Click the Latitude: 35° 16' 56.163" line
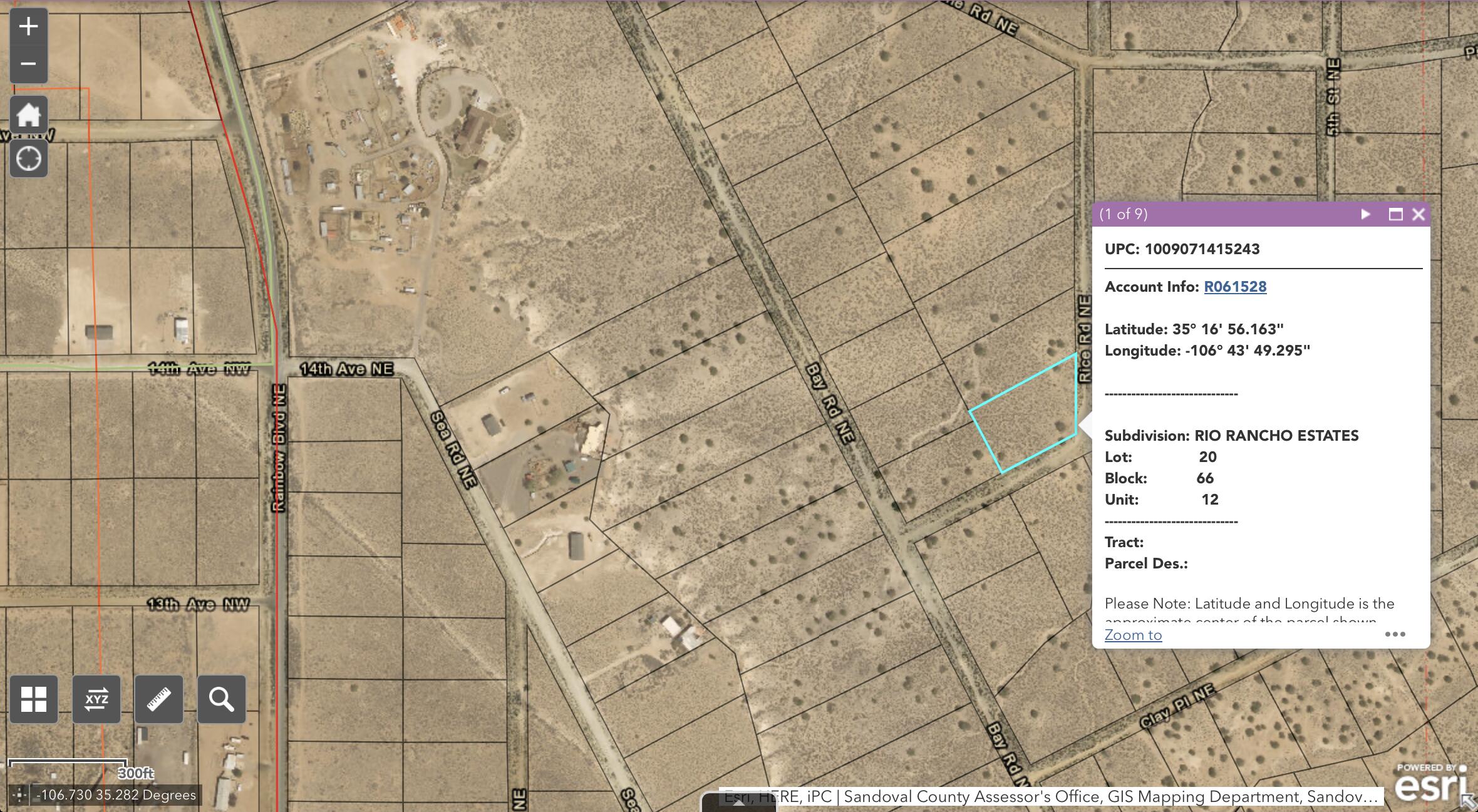The height and width of the screenshot is (812, 1478). (x=1194, y=329)
